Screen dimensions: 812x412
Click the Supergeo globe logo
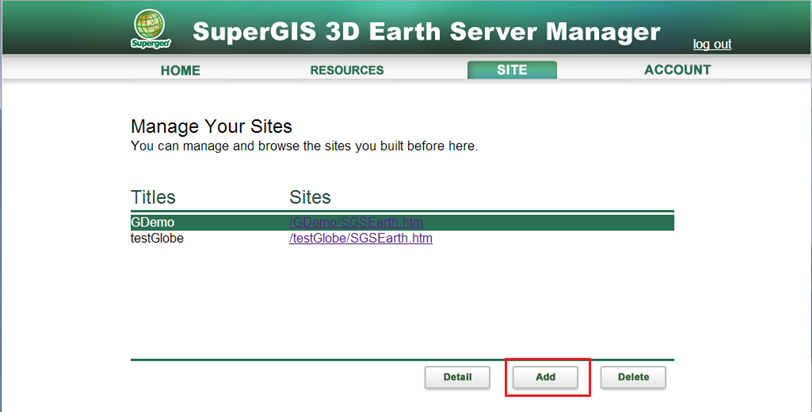point(150,29)
